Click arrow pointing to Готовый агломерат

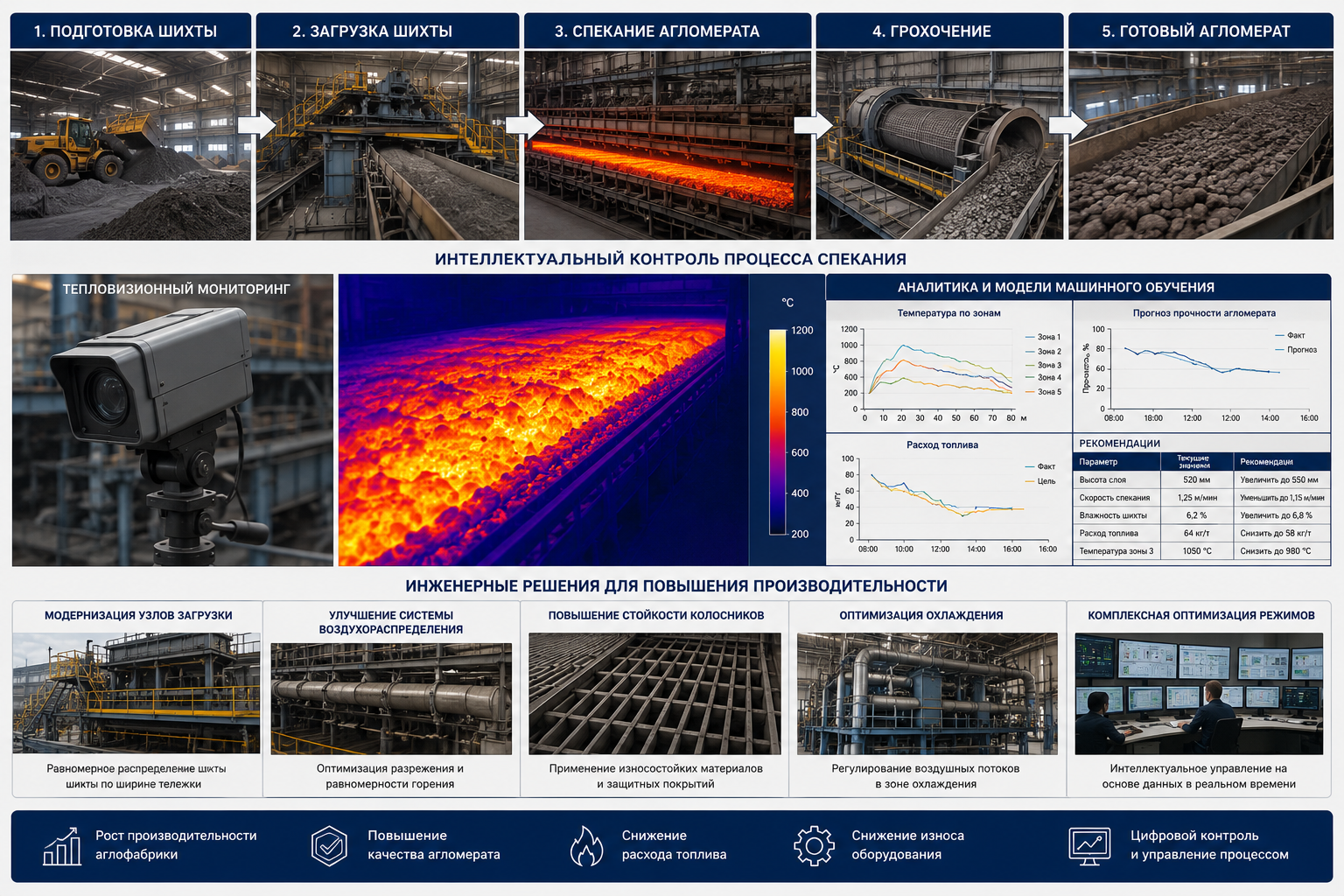point(1067,125)
